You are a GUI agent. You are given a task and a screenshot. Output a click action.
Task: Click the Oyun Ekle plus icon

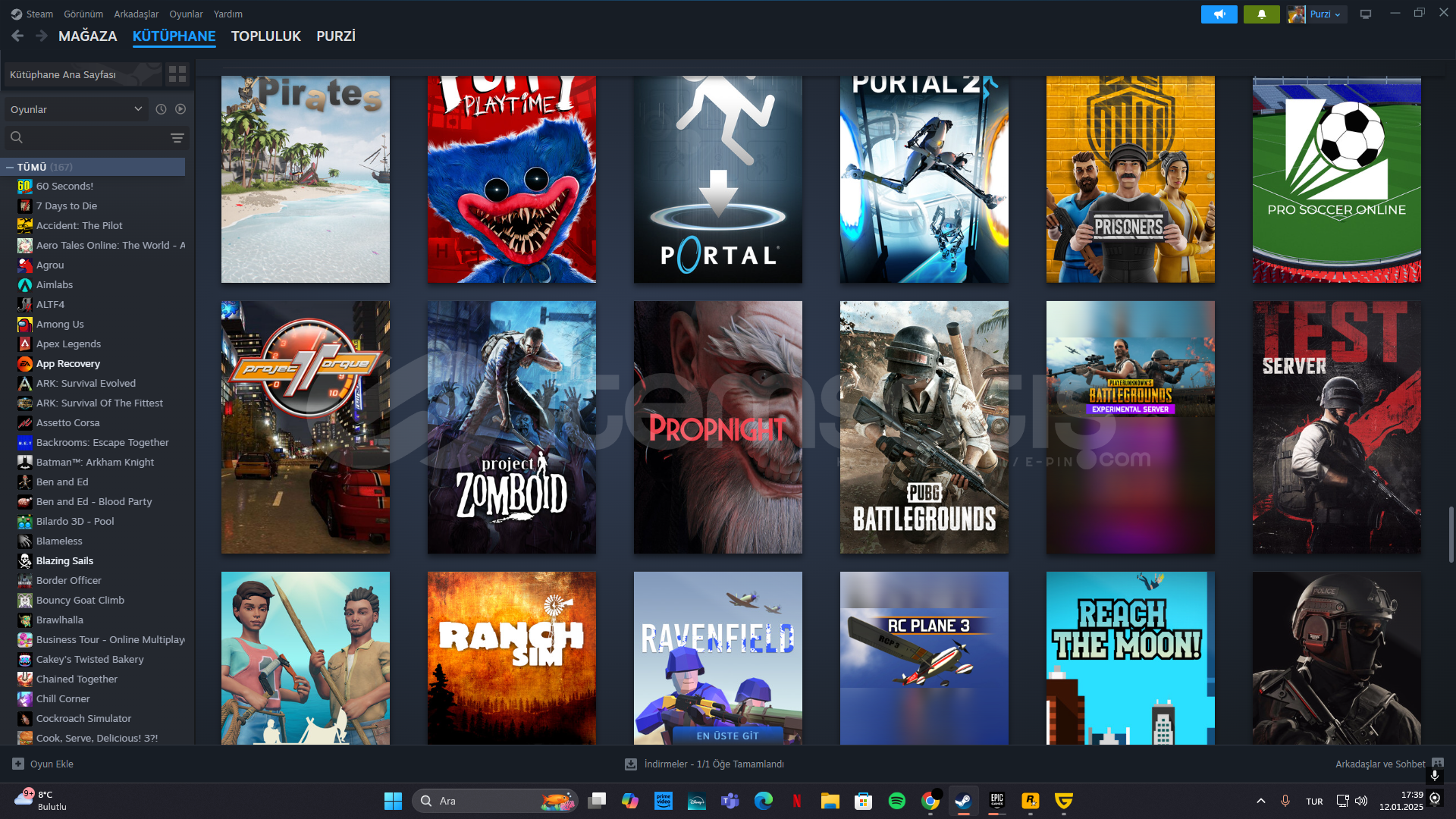pos(18,764)
